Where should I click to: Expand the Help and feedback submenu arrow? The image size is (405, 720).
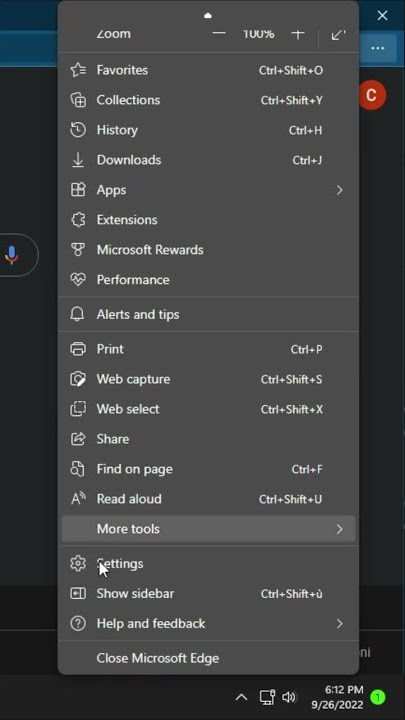pyautogui.click(x=339, y=624)
